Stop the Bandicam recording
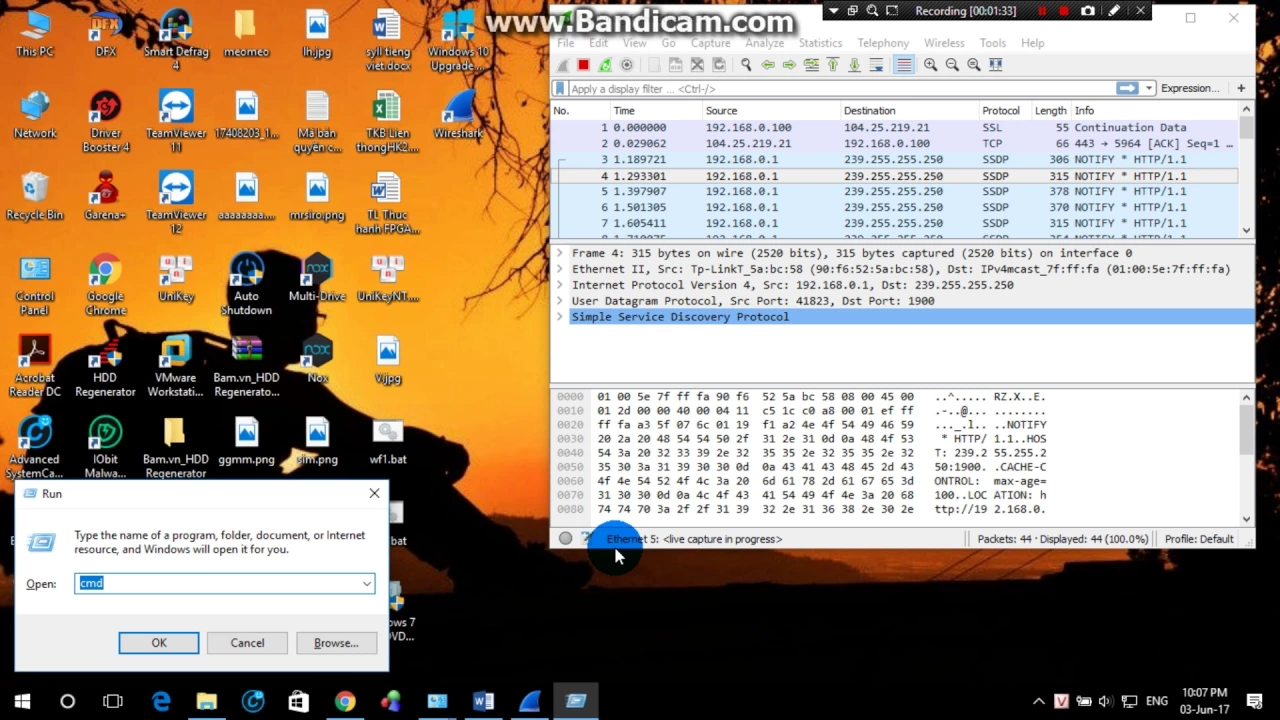Viewport: 1280px width, 720px height. 1064,11
